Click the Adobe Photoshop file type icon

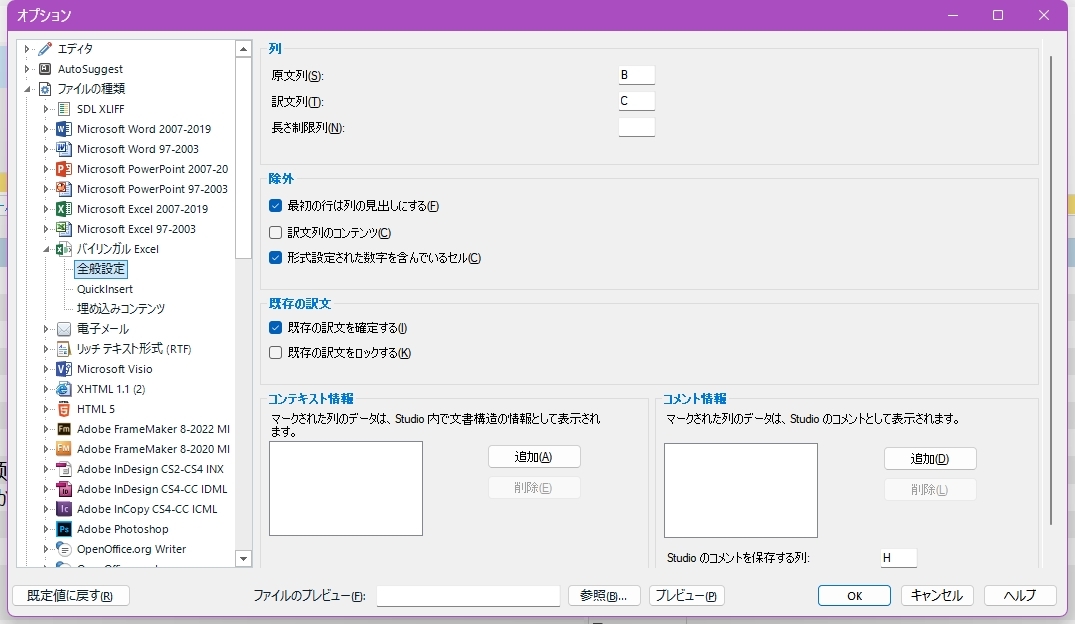[x=64, y=529]
